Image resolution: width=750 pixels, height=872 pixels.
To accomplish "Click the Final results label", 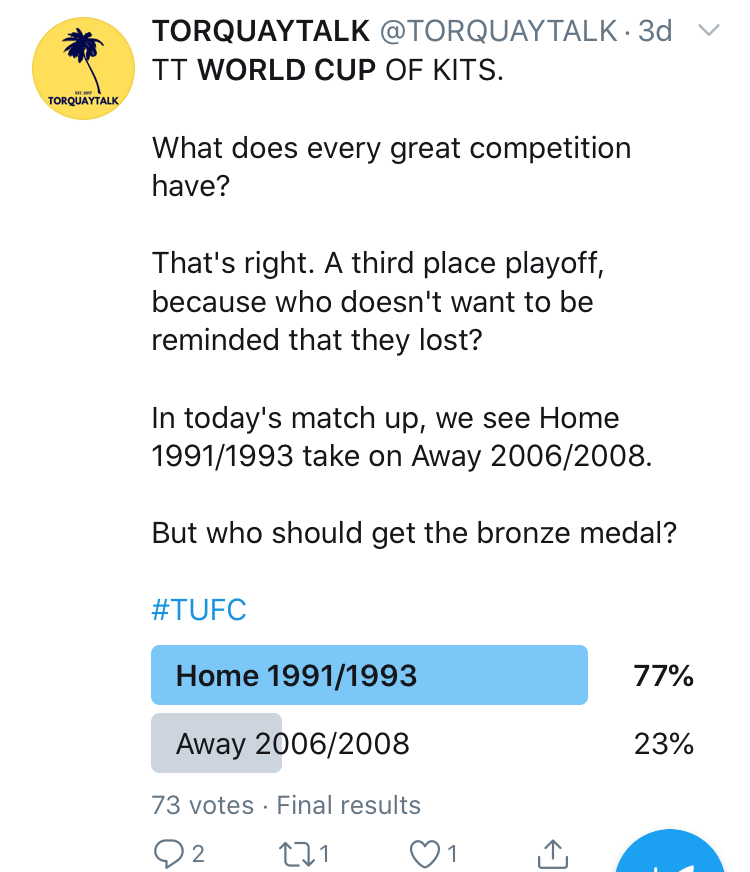I will click(x=349, y=805).
